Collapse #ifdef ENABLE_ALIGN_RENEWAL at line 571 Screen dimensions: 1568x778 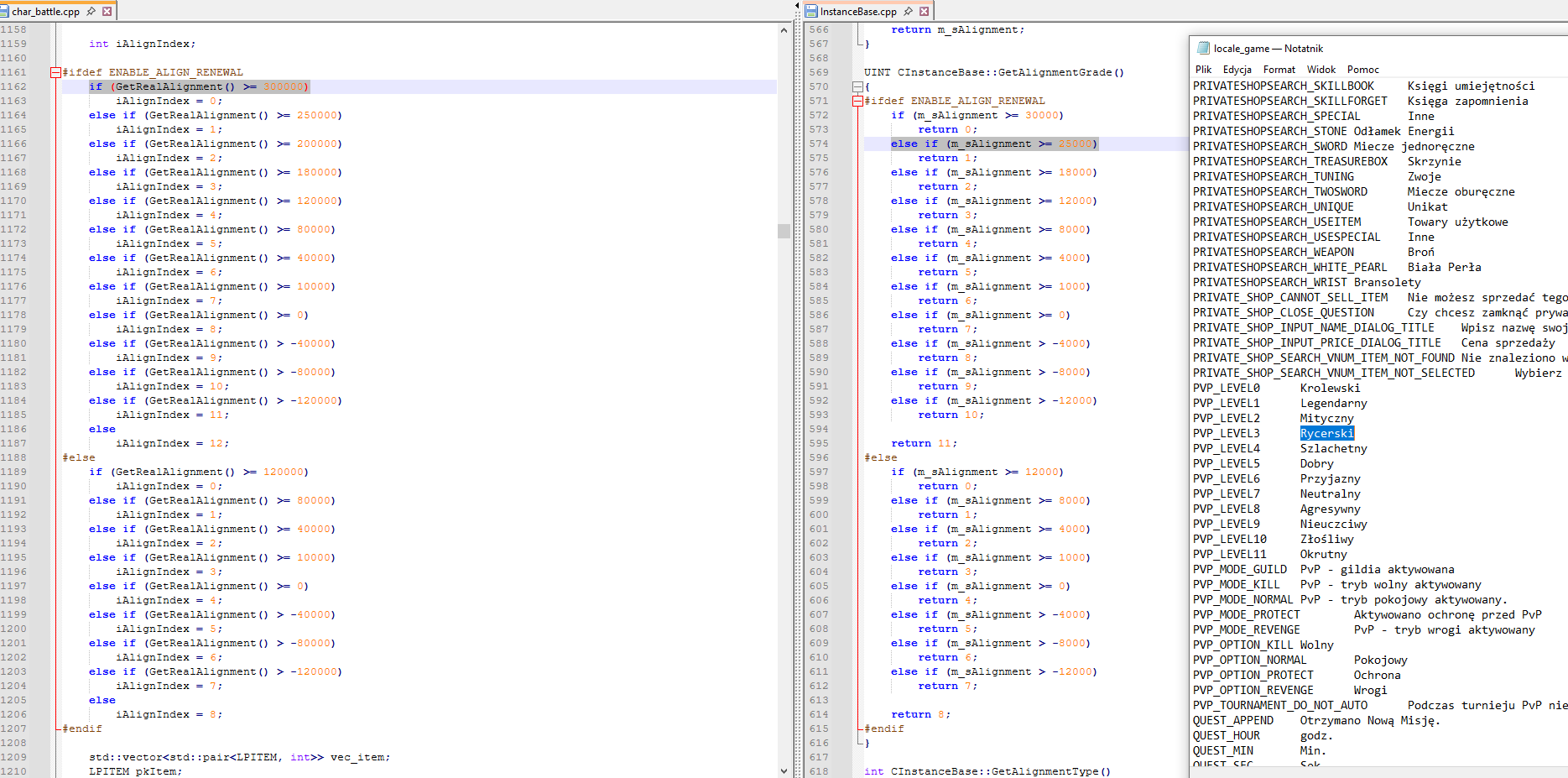[857, 101]
